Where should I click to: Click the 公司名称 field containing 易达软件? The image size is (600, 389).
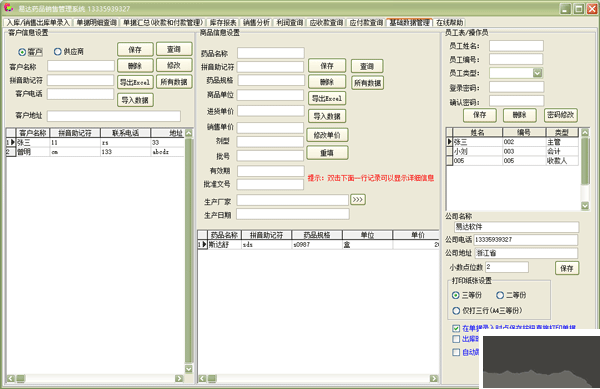[516, 227]
